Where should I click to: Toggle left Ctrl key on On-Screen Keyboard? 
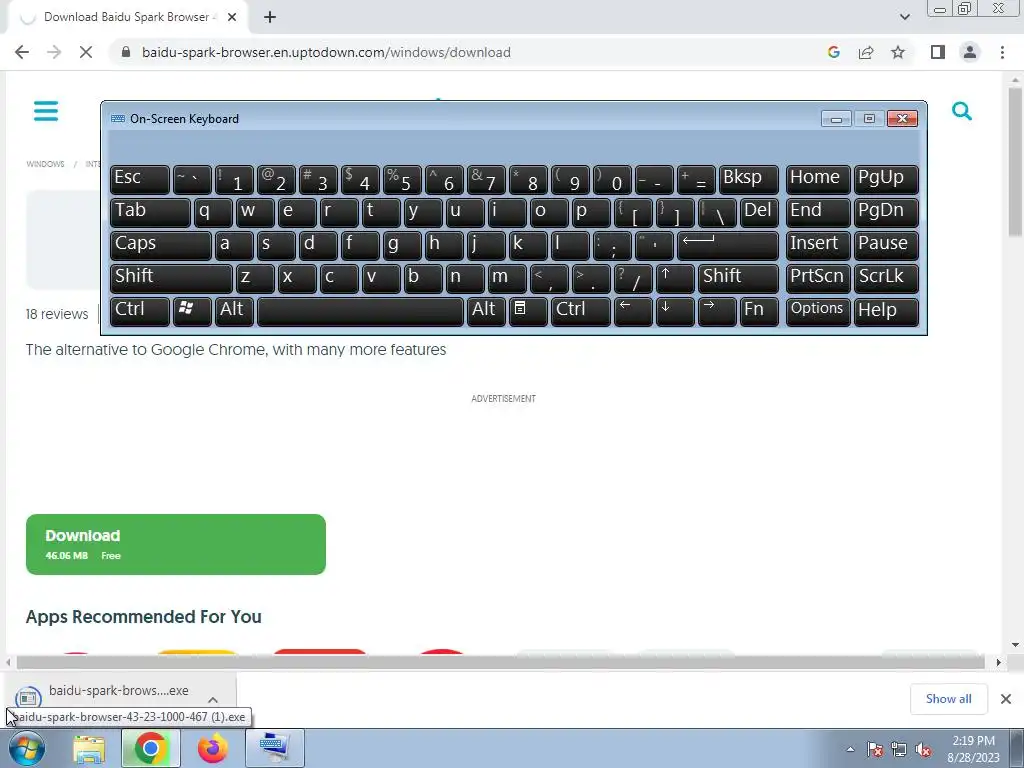pos(140,311)
